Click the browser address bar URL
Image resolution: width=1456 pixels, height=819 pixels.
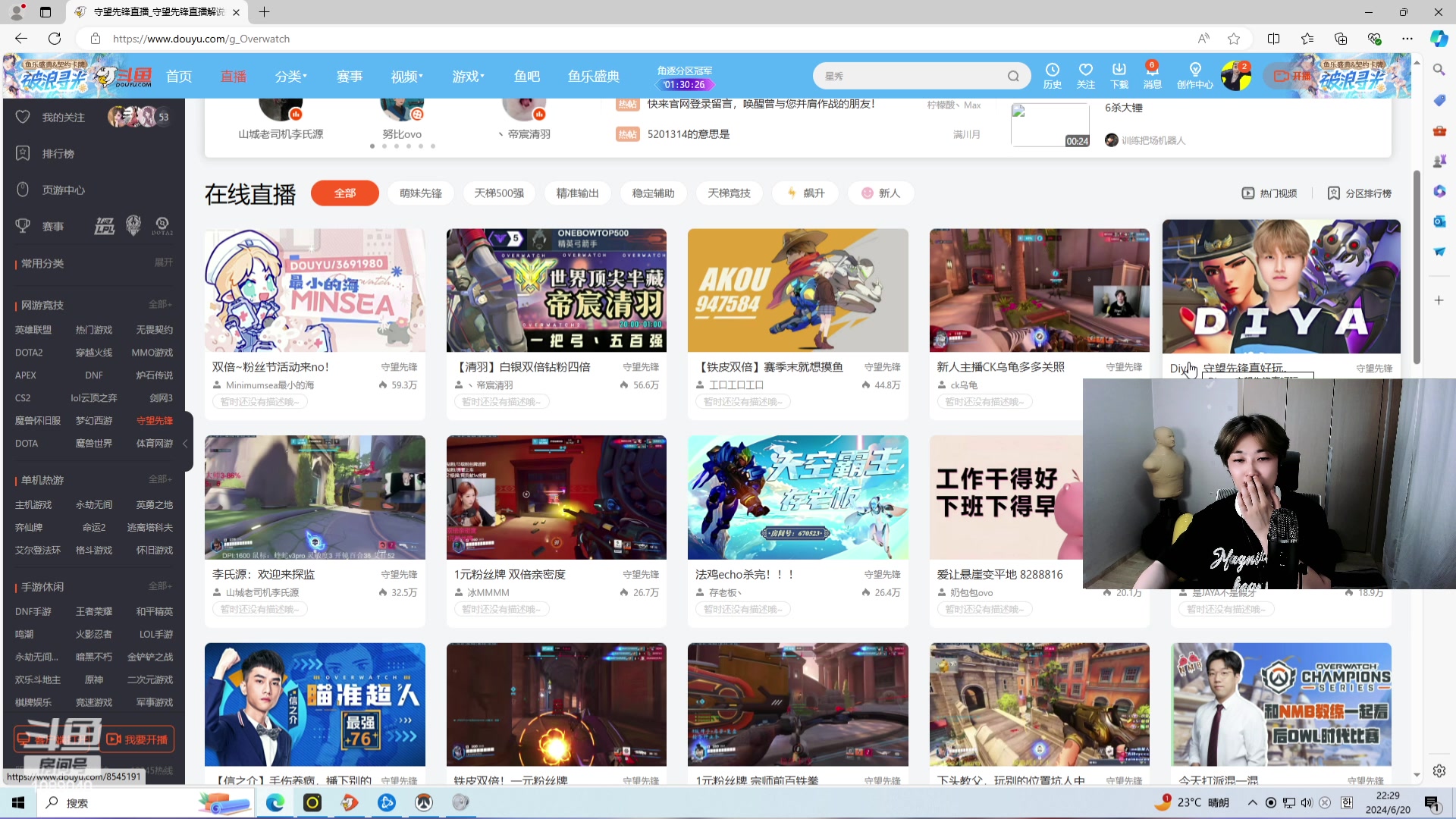201,39
